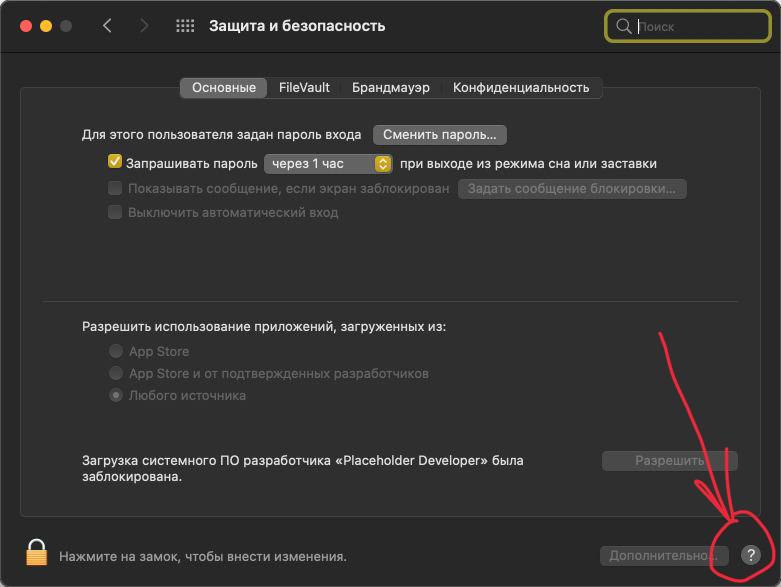
Task: Toggle 'Показывать сообщение, если экран заблокирован' checkbox
Action: click(115, 188)
